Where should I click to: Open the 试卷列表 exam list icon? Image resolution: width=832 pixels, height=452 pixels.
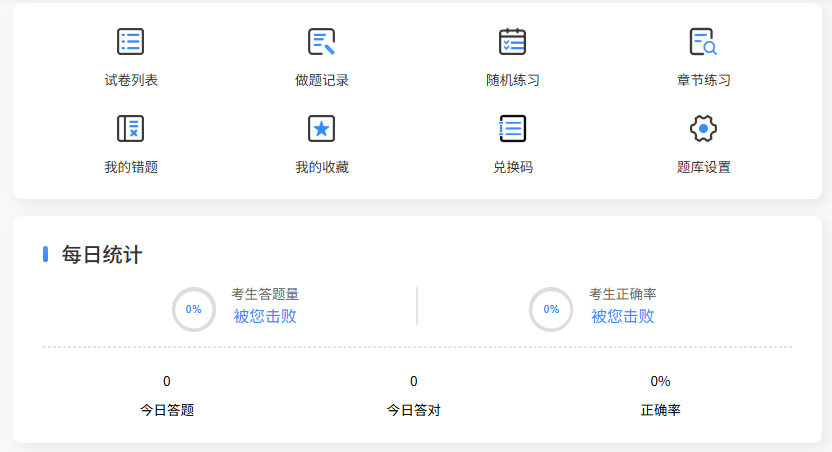pos(131,41)
